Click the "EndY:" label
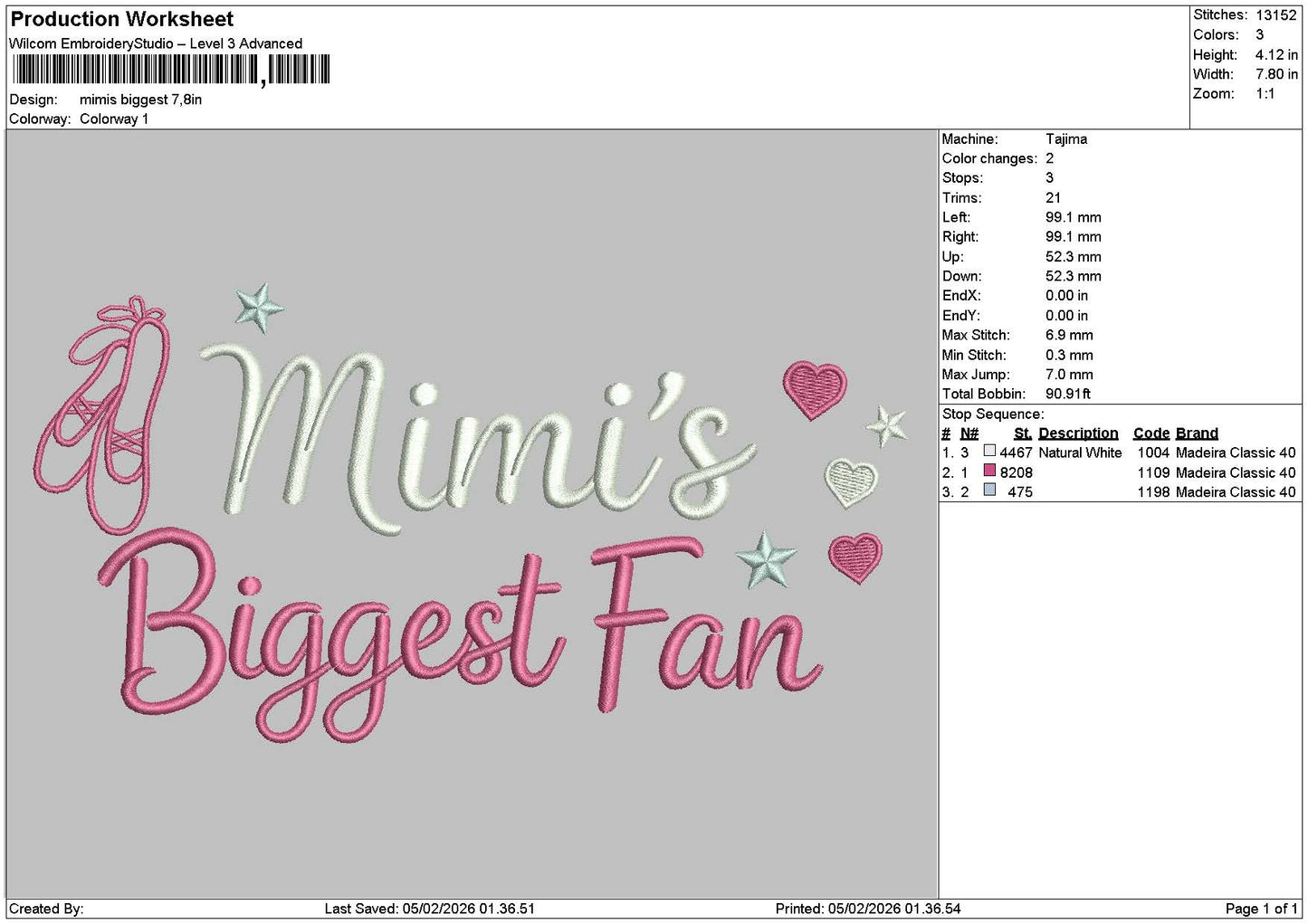The height and width of the screenshot is (924, 1308). (x=960, y=315)
